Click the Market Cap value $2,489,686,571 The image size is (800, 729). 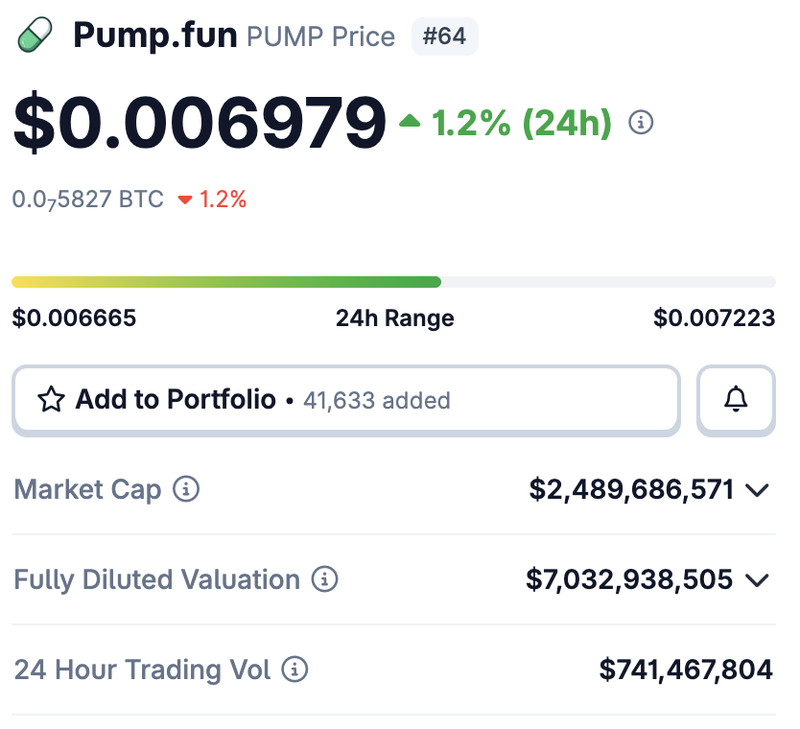pyautogui.click(x=631, y=489)
